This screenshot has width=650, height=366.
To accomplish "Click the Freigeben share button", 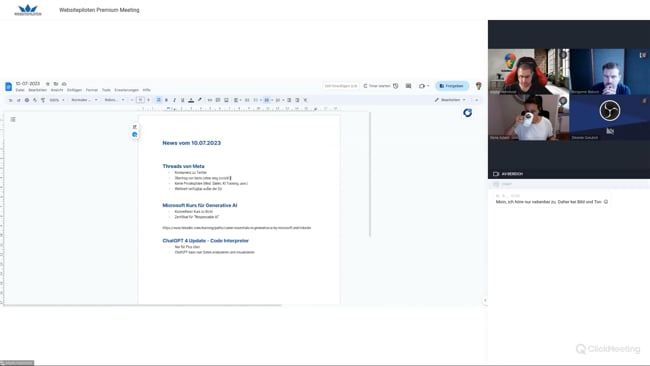I will point(452,86).
